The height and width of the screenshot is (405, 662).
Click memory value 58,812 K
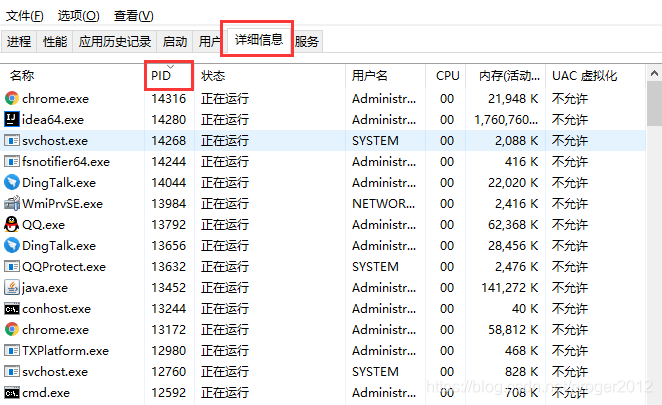513,330
